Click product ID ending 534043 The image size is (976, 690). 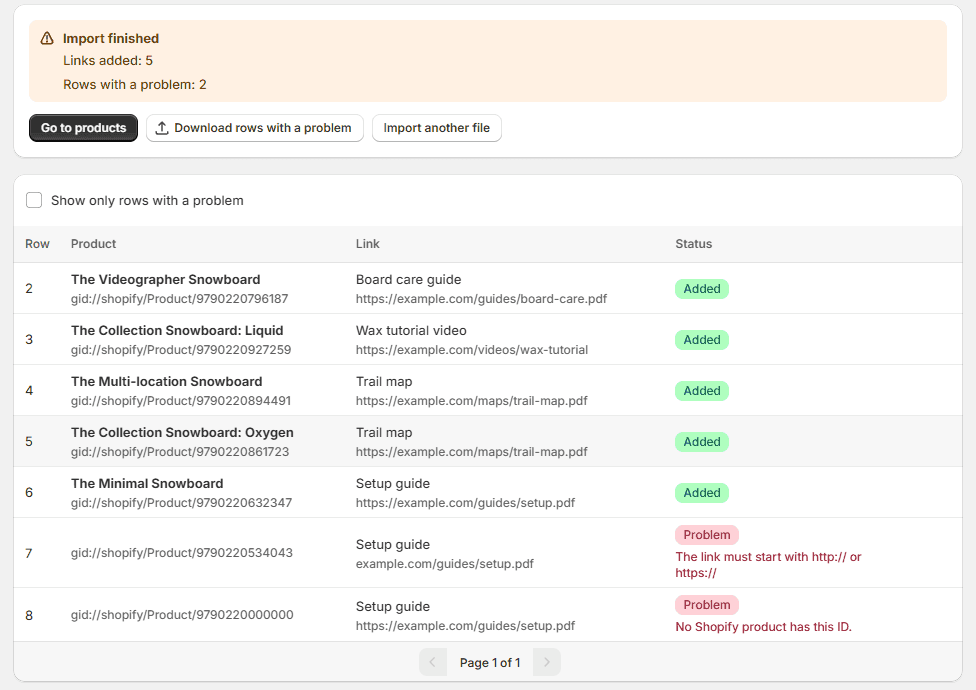182,552
